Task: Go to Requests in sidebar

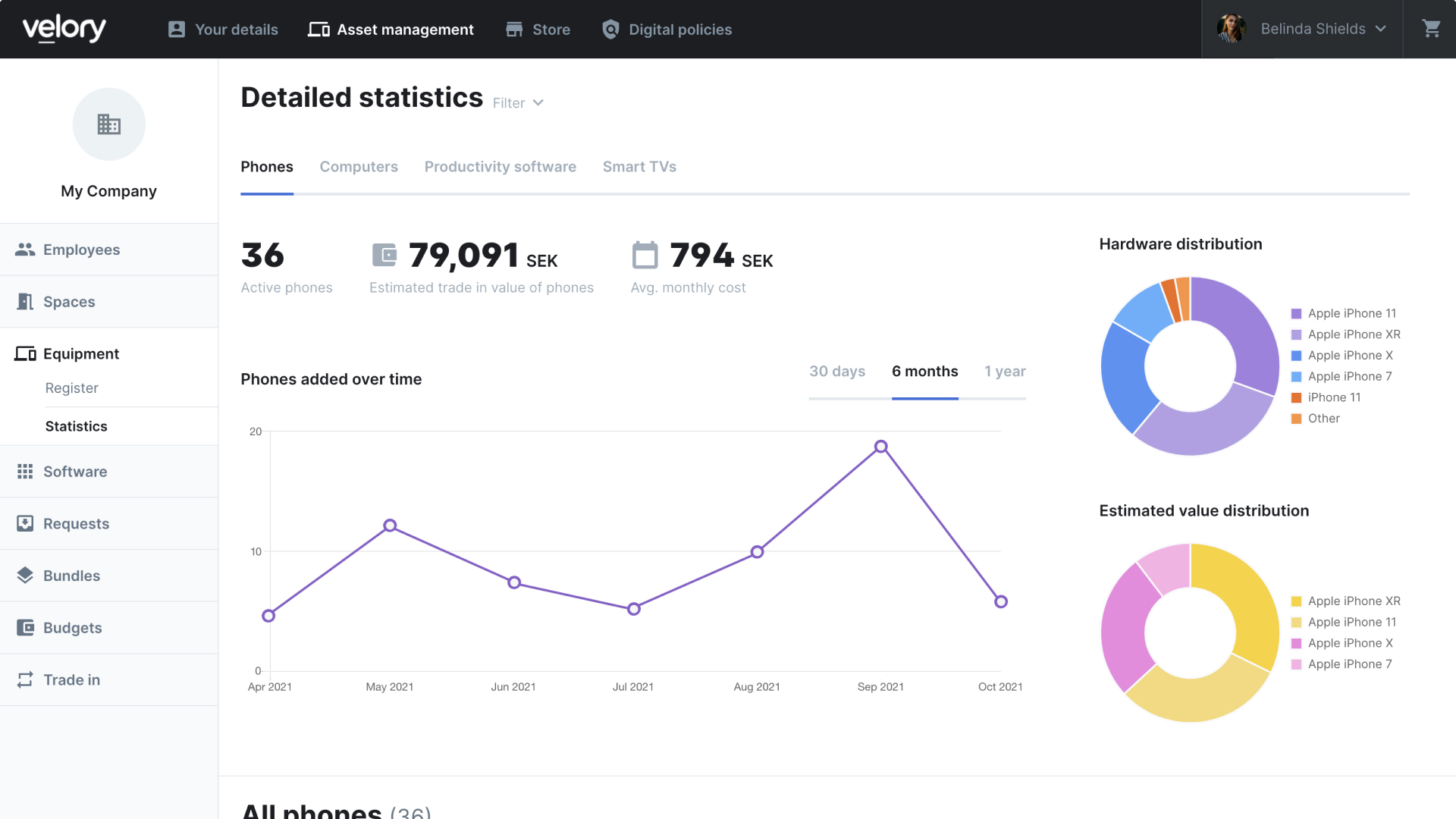Action: 109,523
